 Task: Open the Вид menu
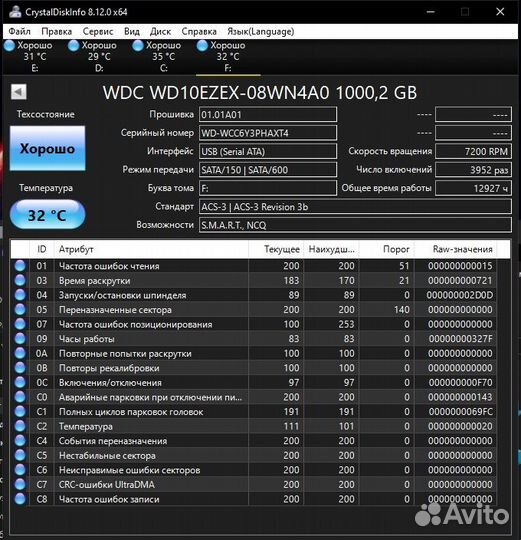tap(132, 31)
